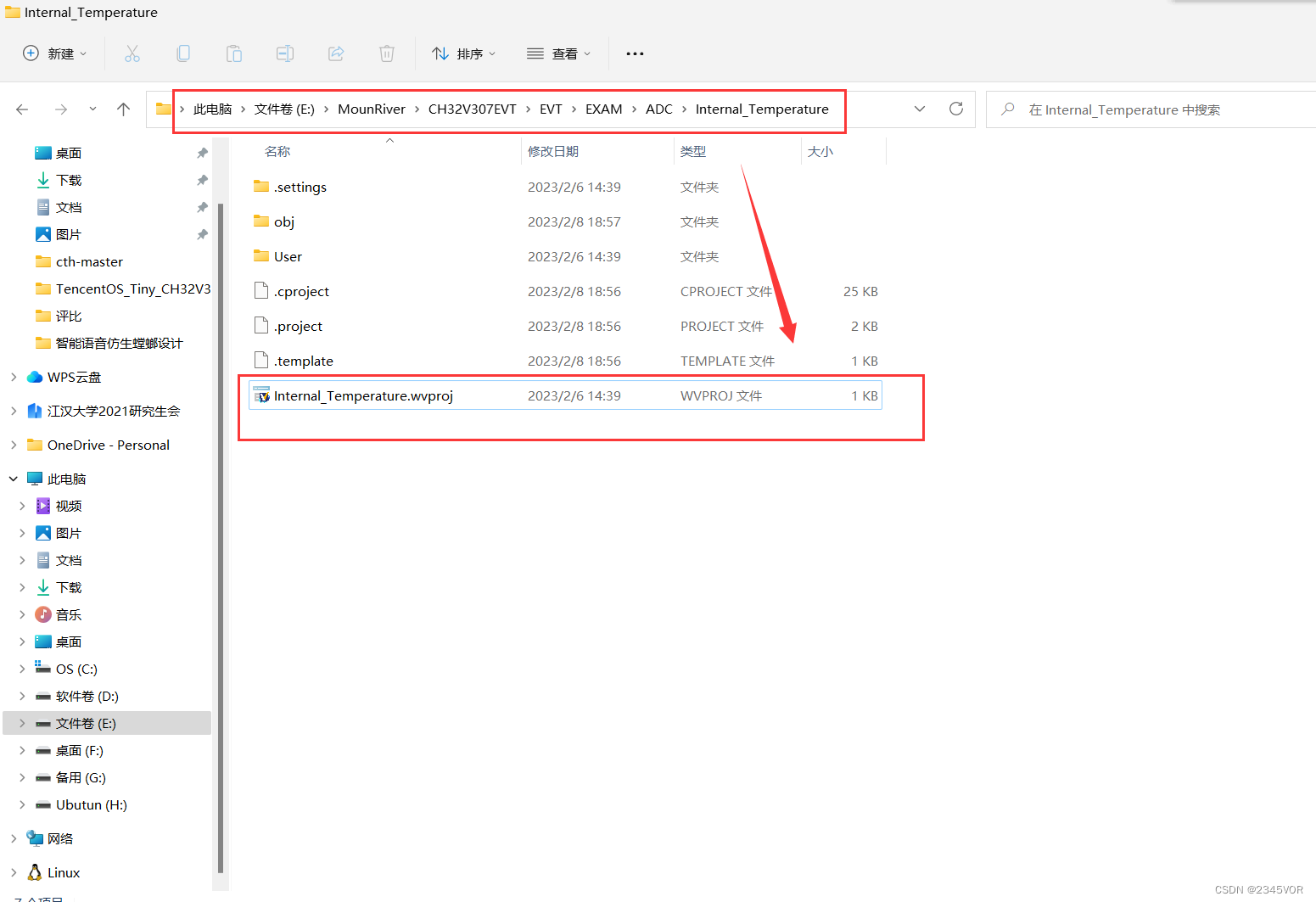
Task: Expand 江汉大学2021研究生会 node
Action: coord(14,412)
